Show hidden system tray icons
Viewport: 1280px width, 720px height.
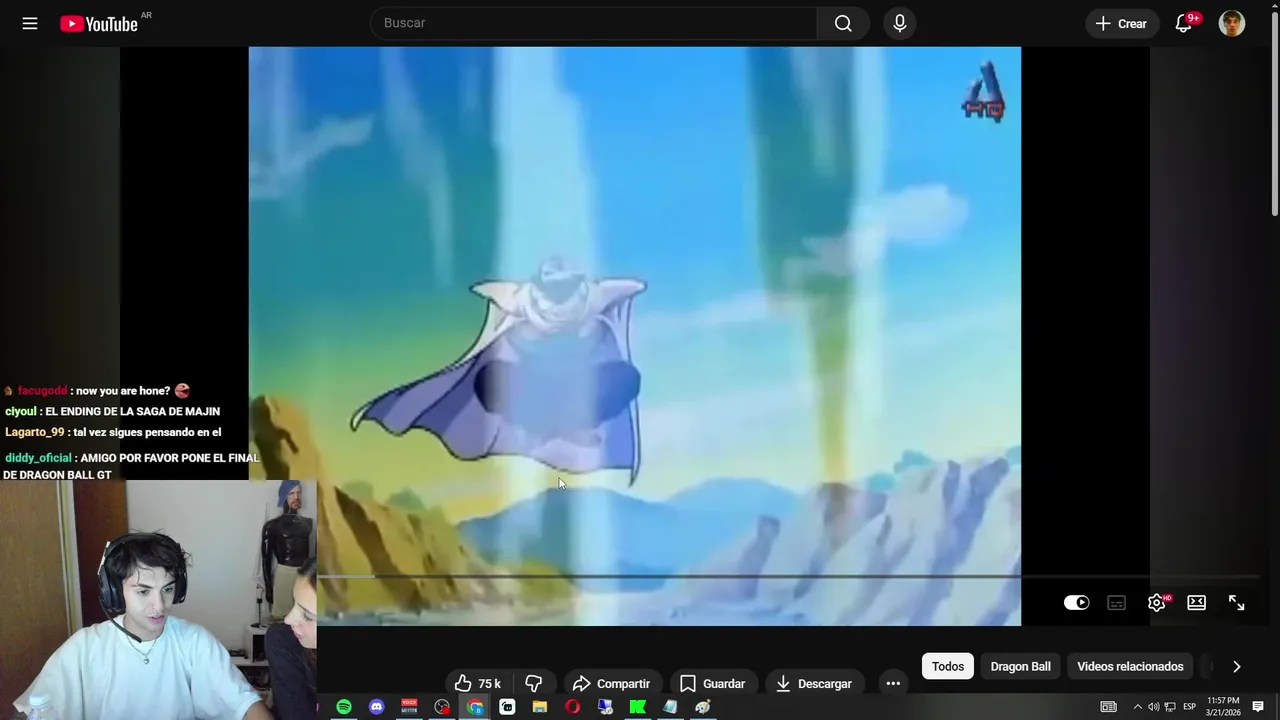tap(1137, 707)
